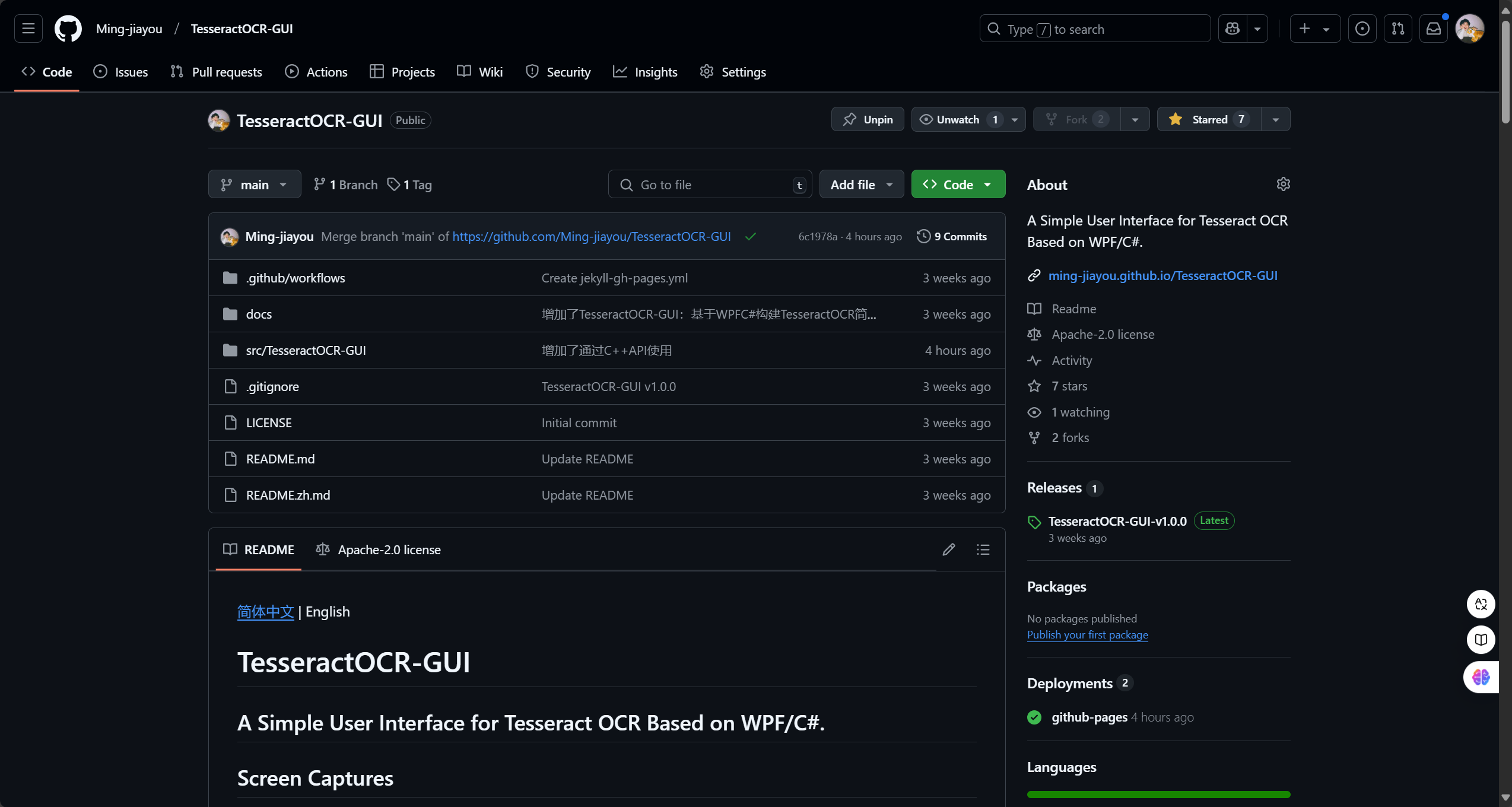The width and height of the screenshot is (1512, 807).
Task: Open commit hash 6c1978a
Action: click(817, 236)
